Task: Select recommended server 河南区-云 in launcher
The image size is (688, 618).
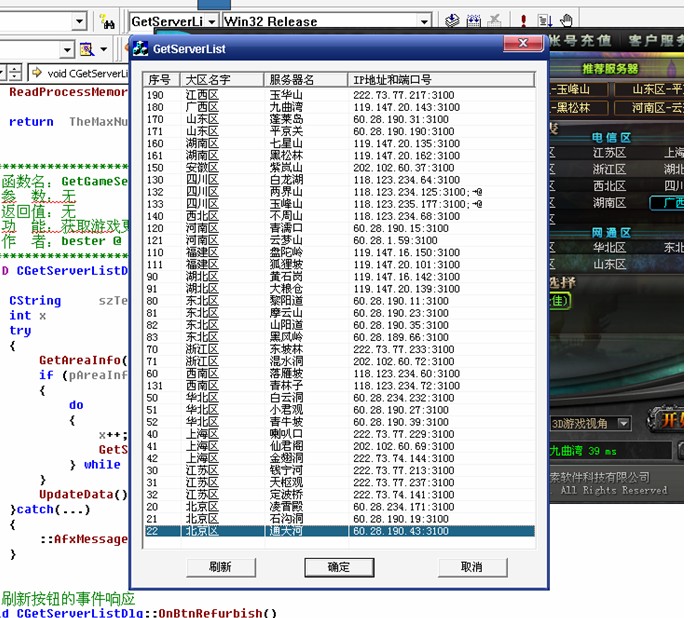Action: tap(649, 108)
